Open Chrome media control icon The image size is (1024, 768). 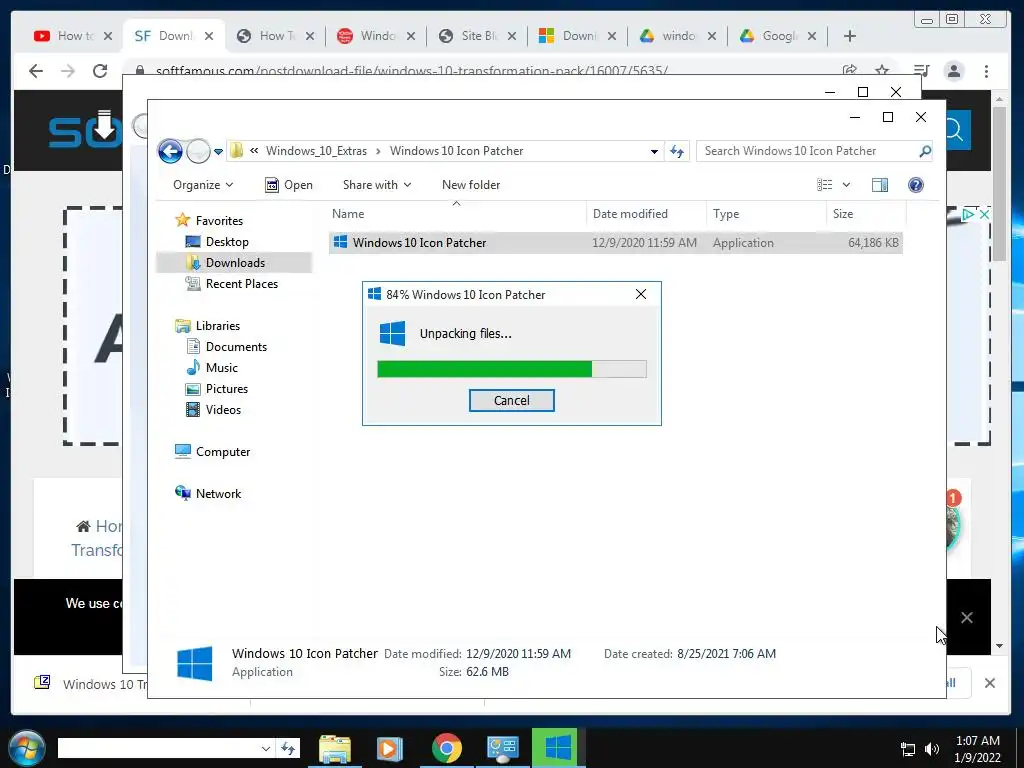[921, 71]
